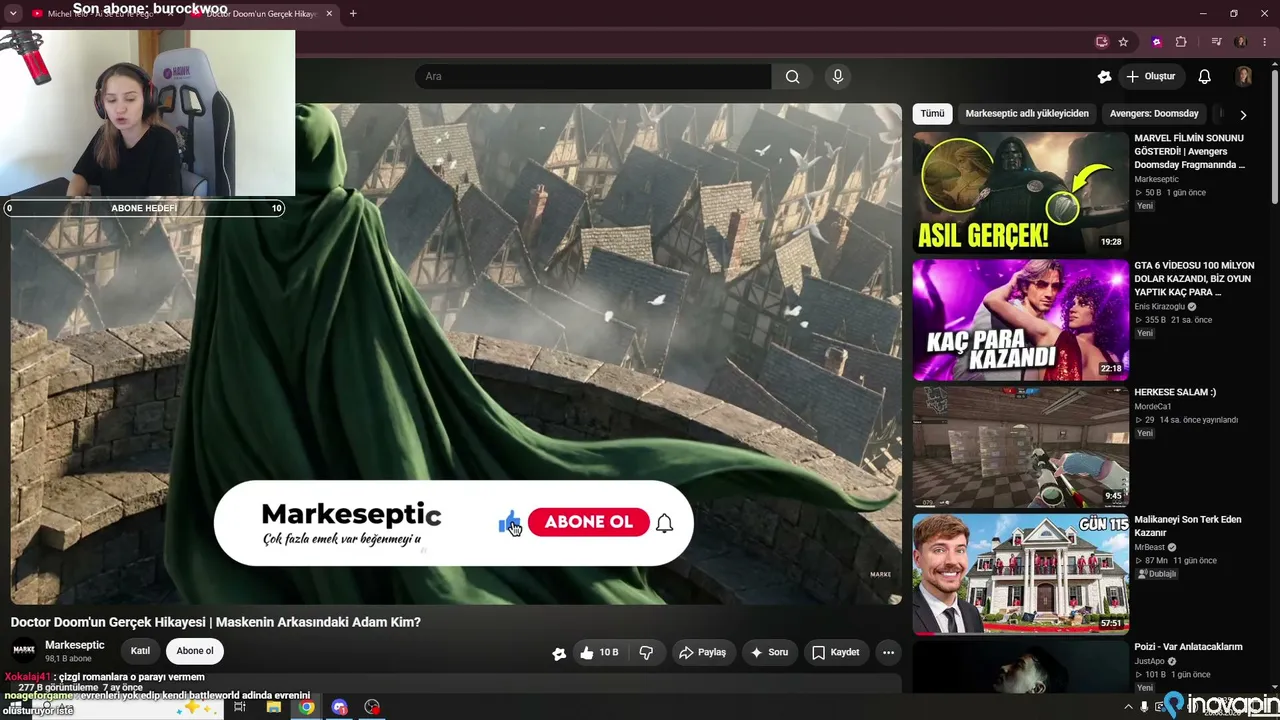
Task: Share the video with Paylaş
Action: coord(702,653)
